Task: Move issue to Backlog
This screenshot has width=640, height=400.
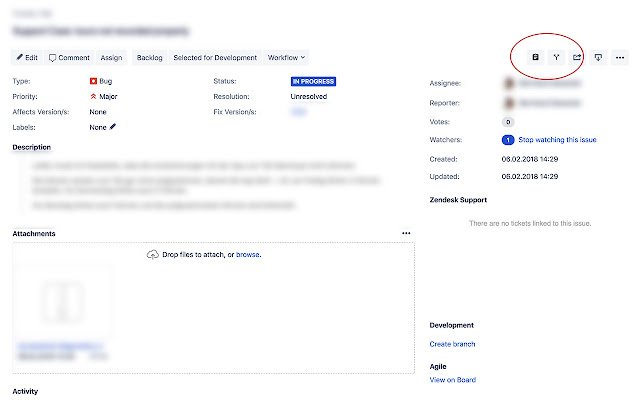Action: pos(149,58)
